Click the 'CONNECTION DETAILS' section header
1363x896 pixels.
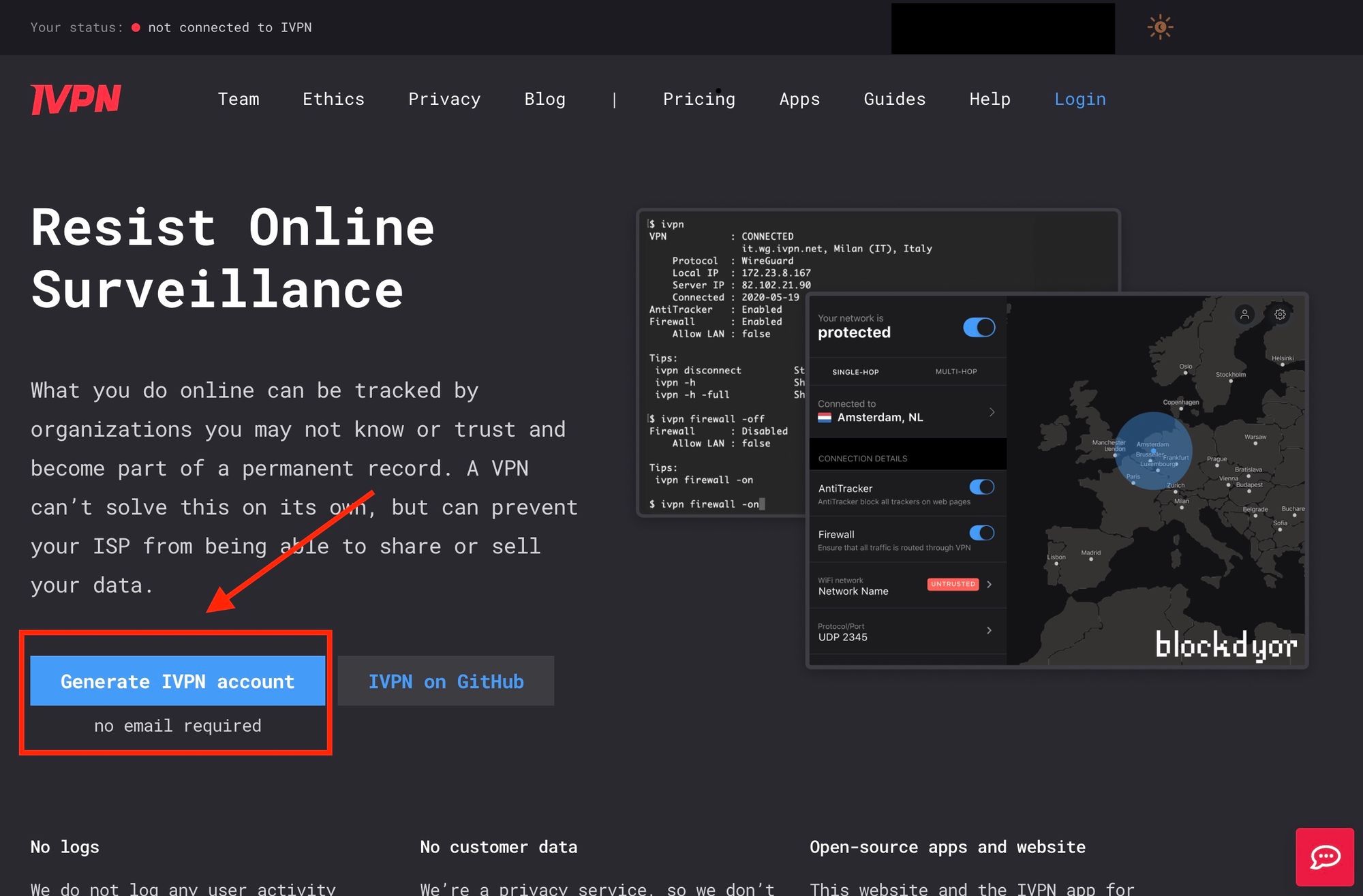862,459
